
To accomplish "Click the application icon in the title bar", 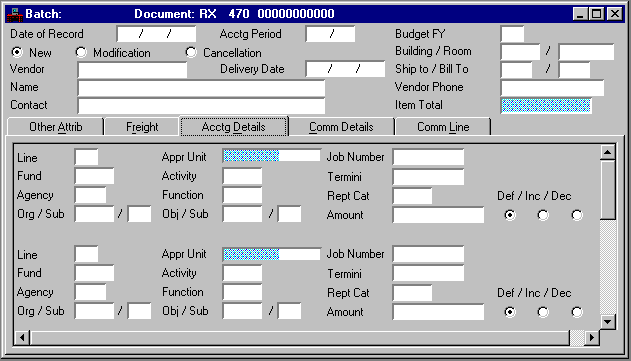I will tap(14, 14).
